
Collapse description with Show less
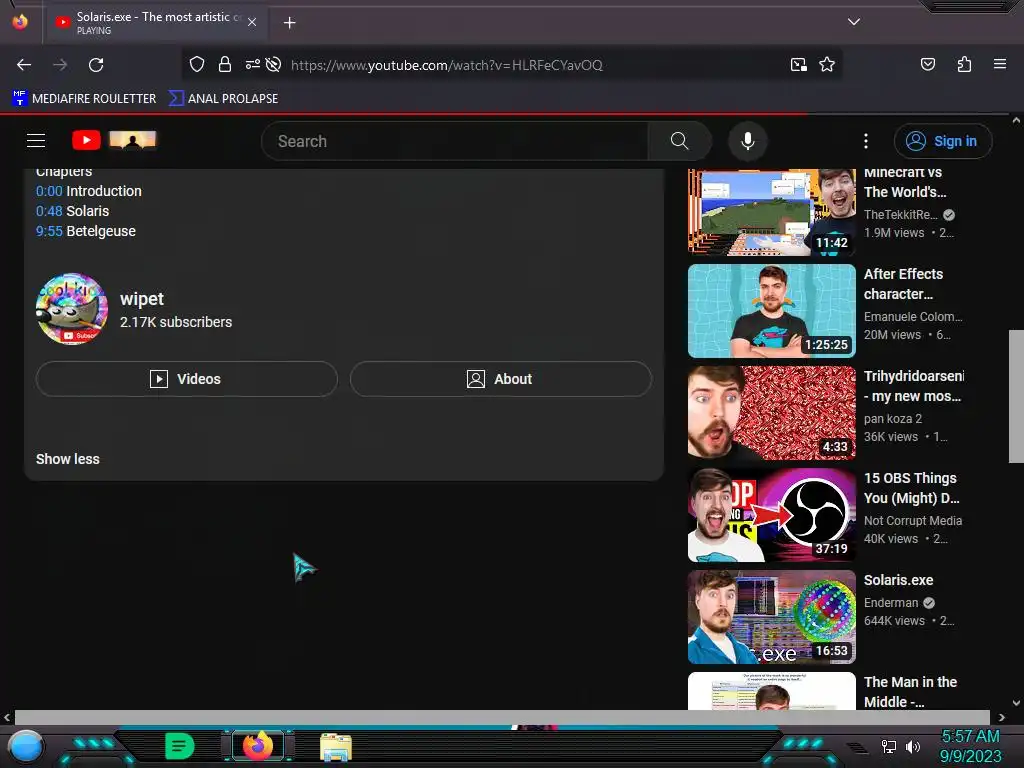68,459
